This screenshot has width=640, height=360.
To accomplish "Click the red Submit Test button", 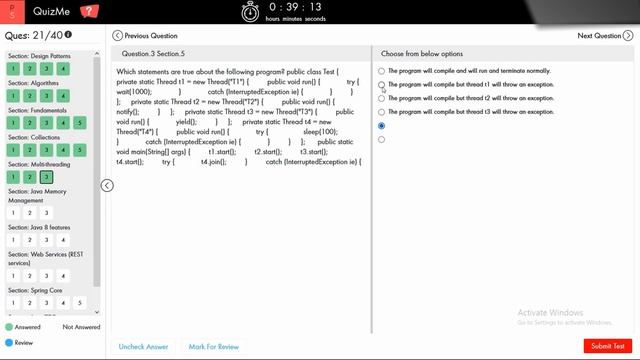I will [x=608, y=346].
